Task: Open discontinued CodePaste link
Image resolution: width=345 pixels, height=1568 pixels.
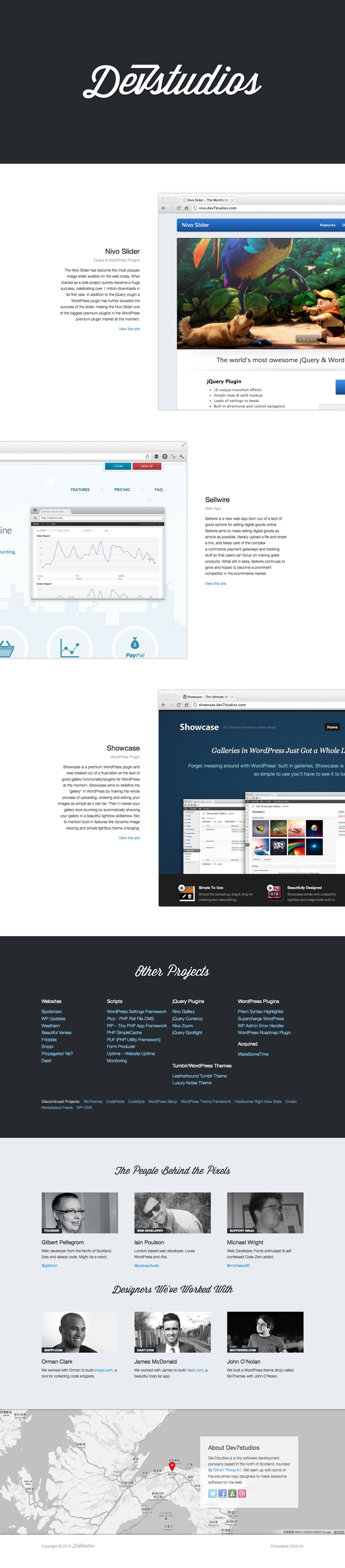Action: [115, 1102]
